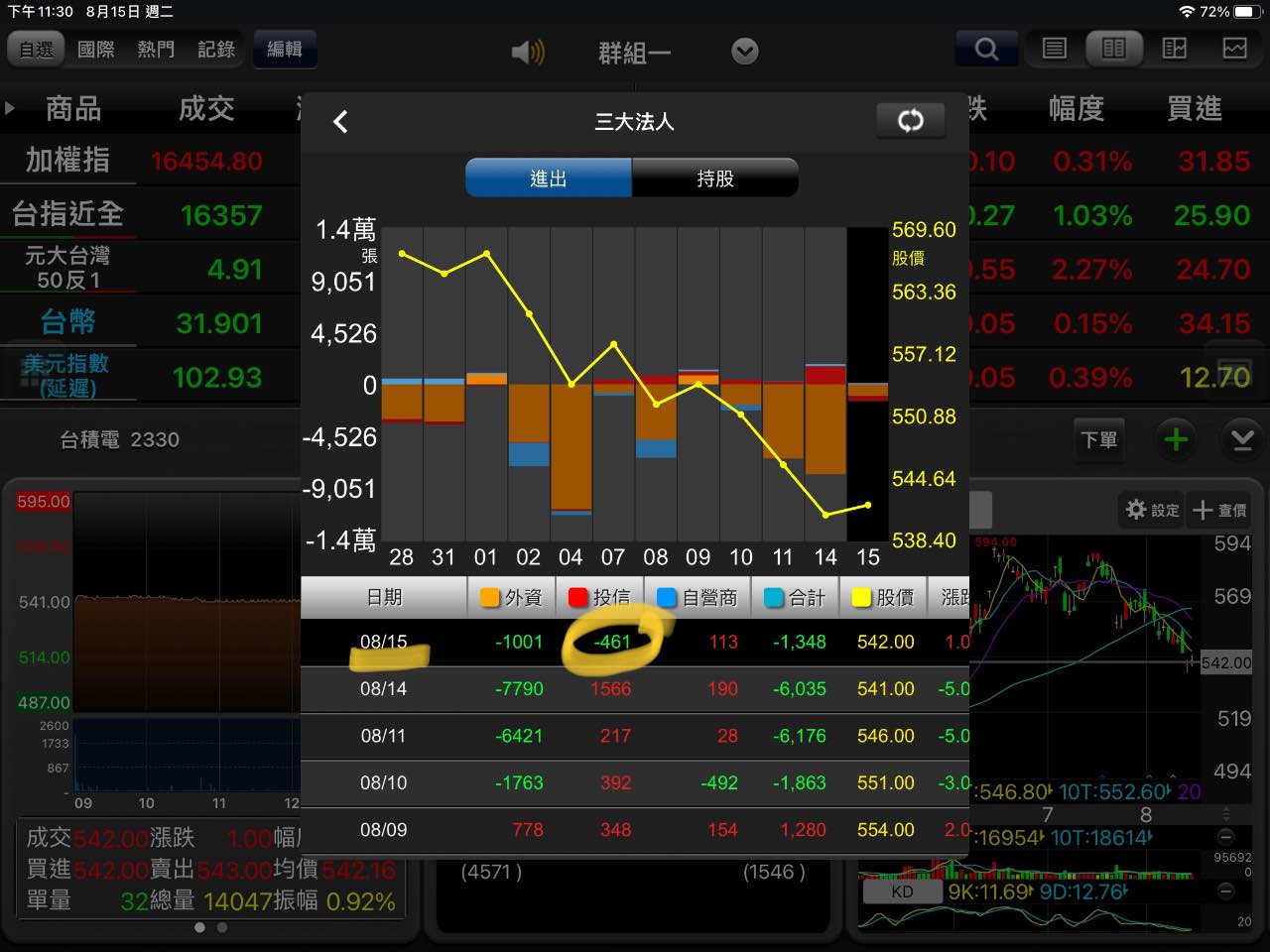This screenshot has height=952, width=1270.
Task: Open the full chart view icon
Action: (x=1232, y=49)
